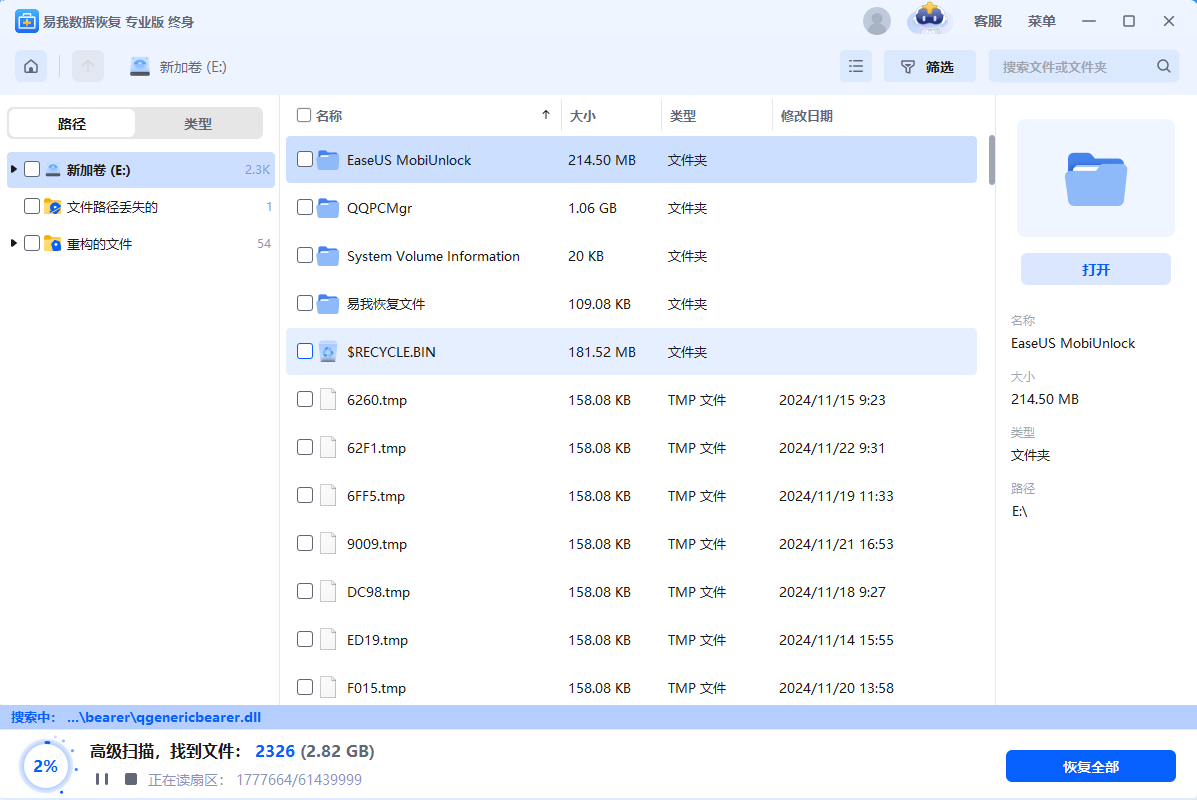Sort by name using the arrow
Screen dimensions: 1197x800
click(x=545, y=116)
